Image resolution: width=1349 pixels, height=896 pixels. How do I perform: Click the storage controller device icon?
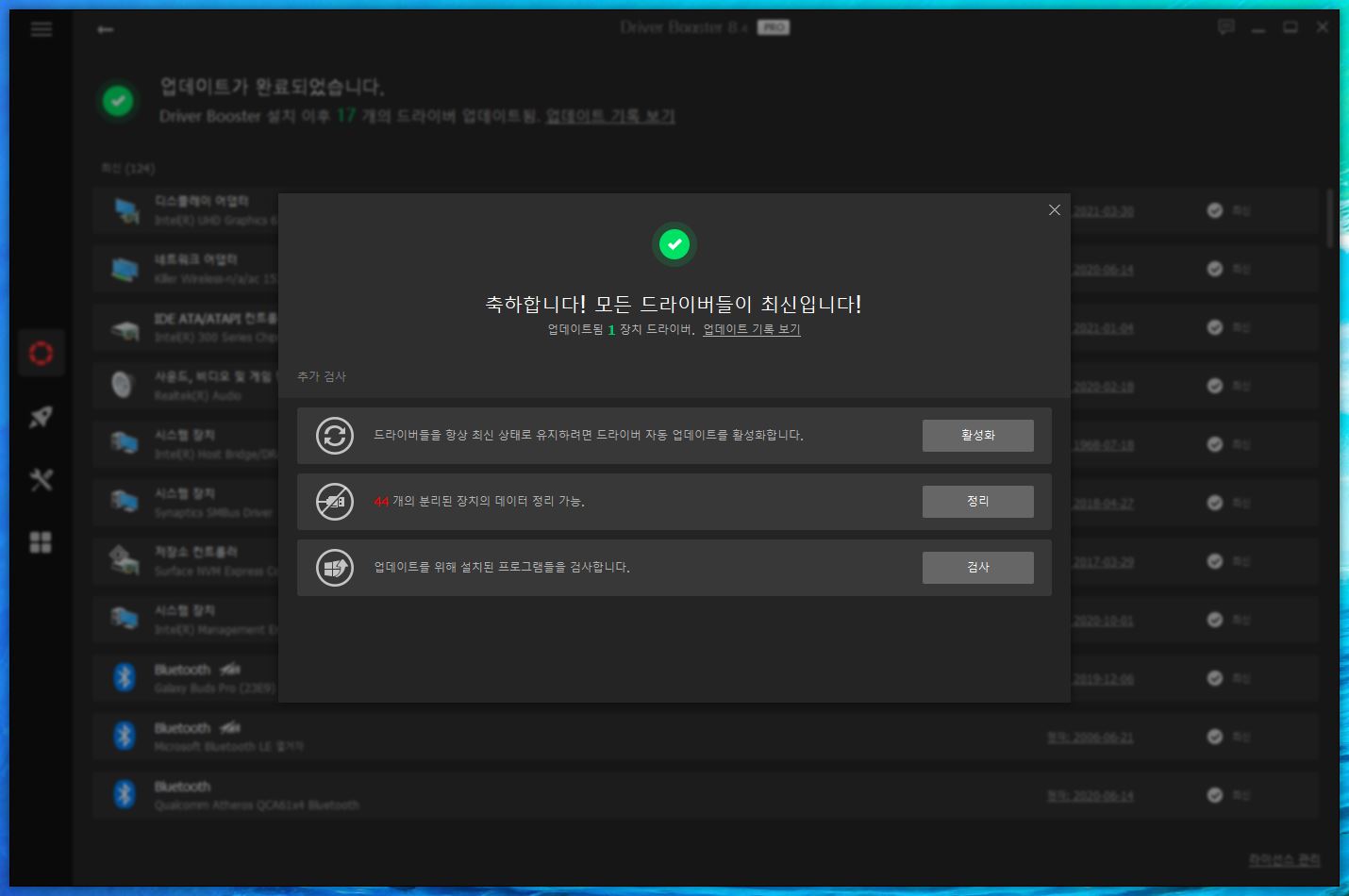[x=125, y=560]
